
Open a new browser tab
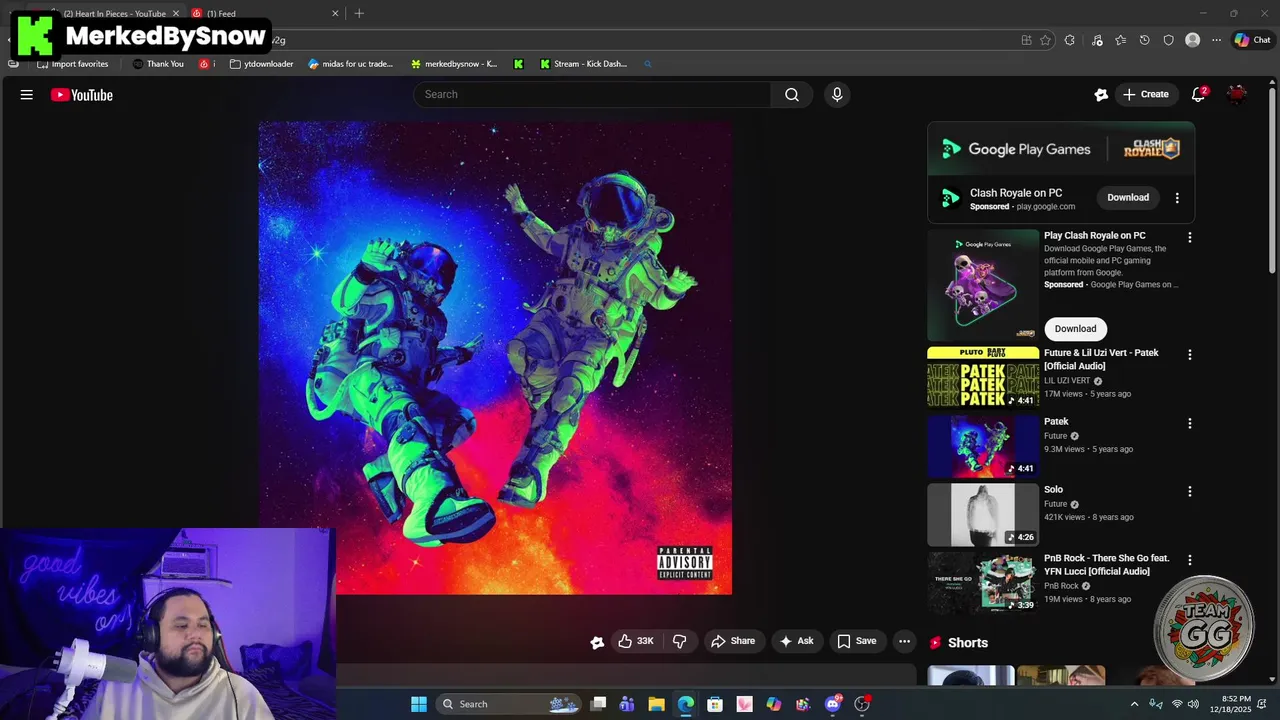359,13
